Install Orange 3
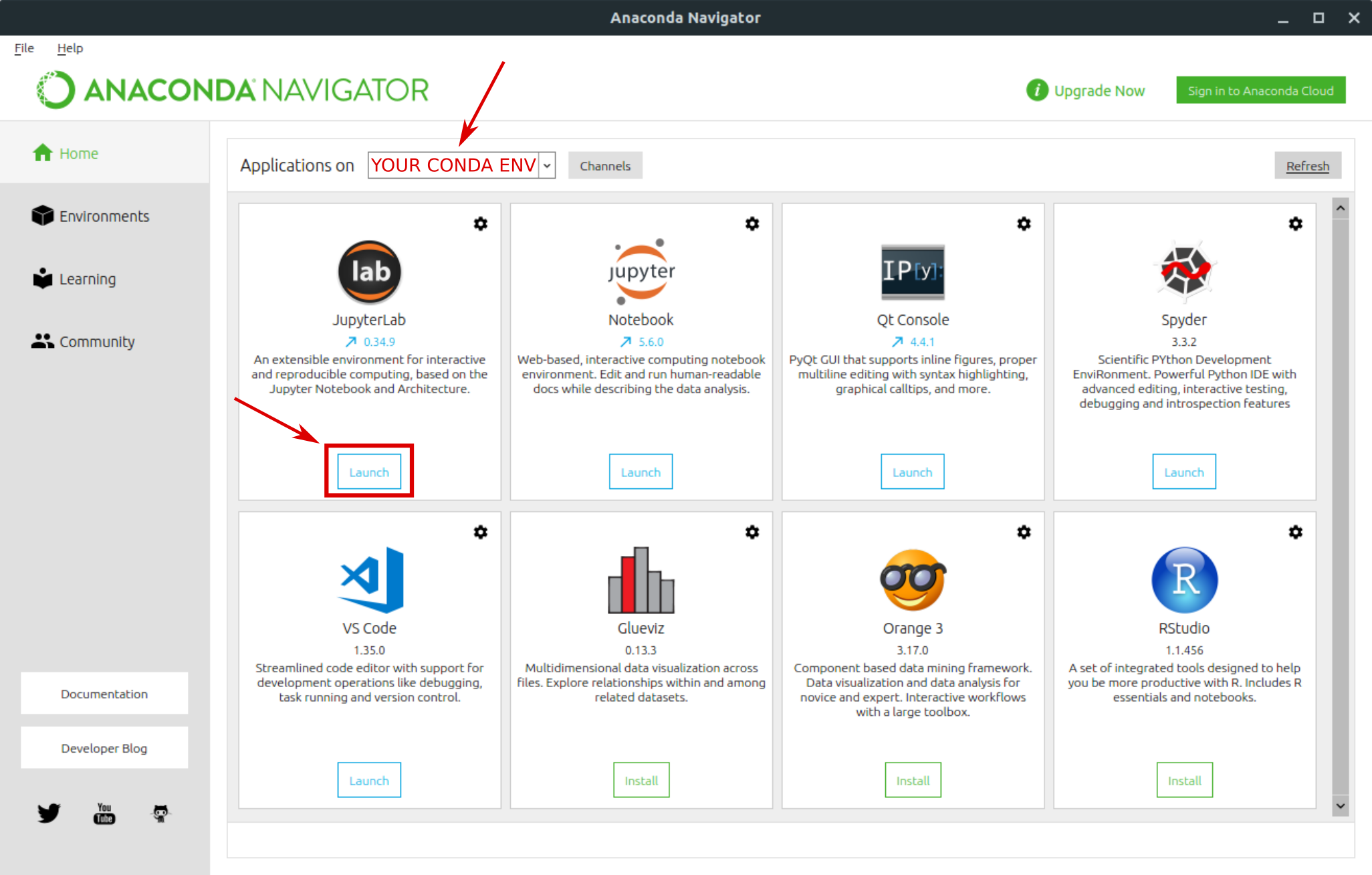This screenshot has height=875, width=1372. click(913, 780)
